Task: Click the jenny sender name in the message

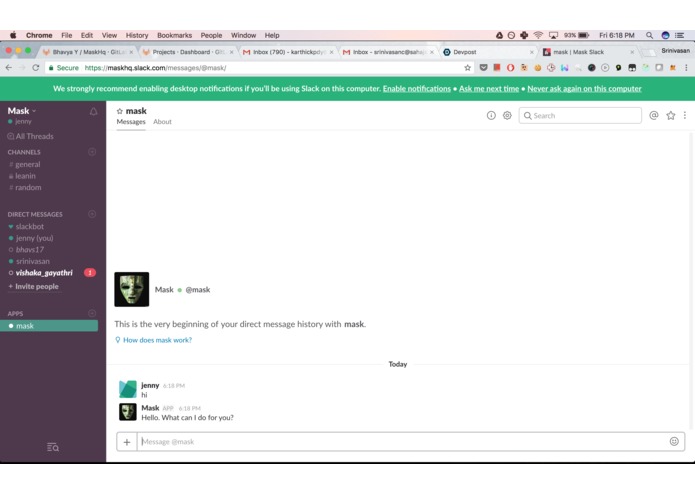Action: tap(150, 385)
